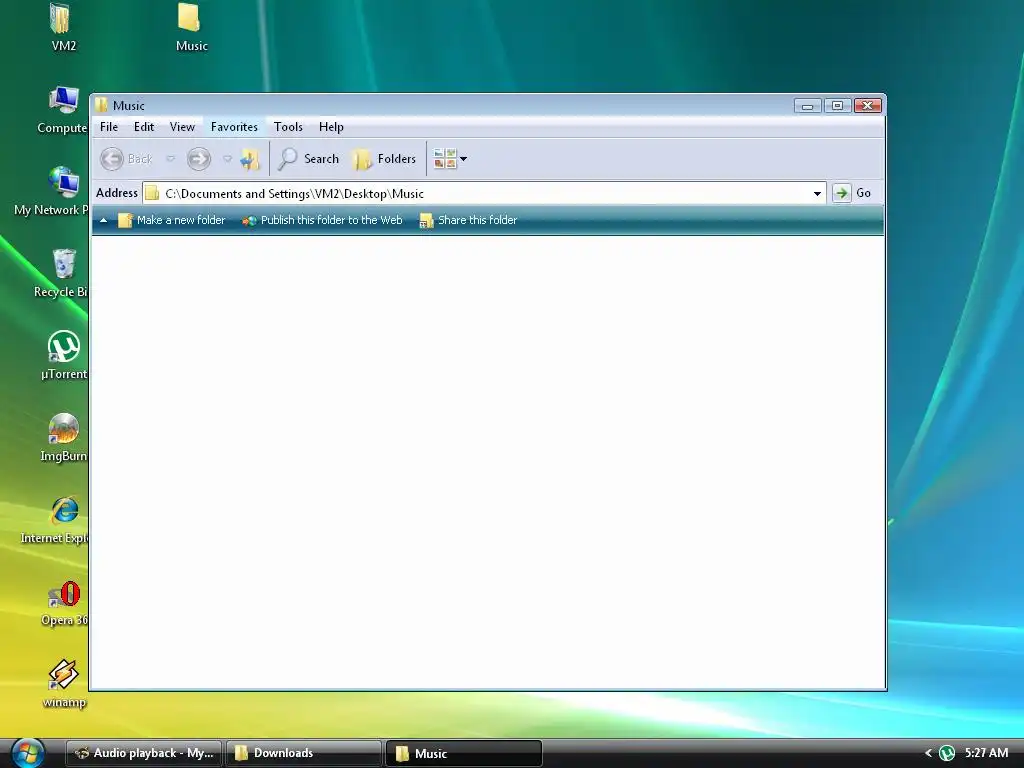Click Share this folder link
Screen dimensions: 1024x768
[468, 220]
